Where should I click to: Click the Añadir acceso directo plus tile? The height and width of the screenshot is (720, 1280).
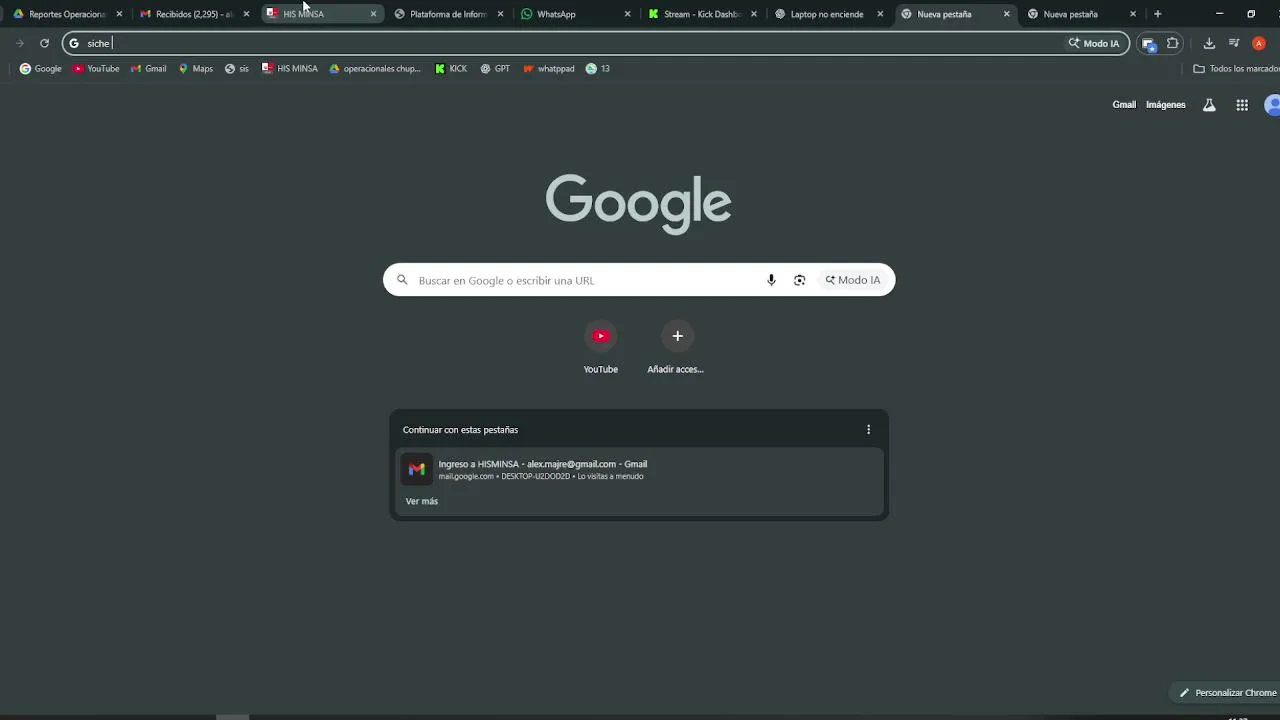click(677, 348)
